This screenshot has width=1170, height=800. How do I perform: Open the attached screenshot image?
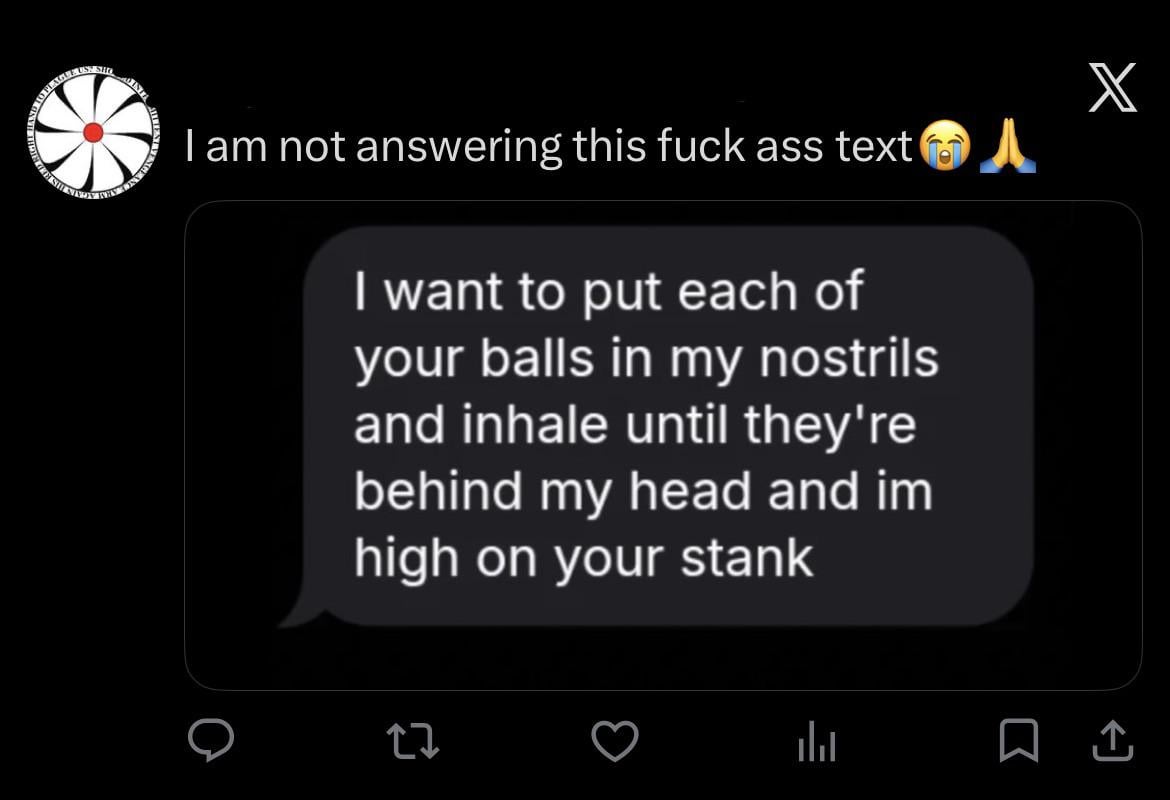point(663,445)
